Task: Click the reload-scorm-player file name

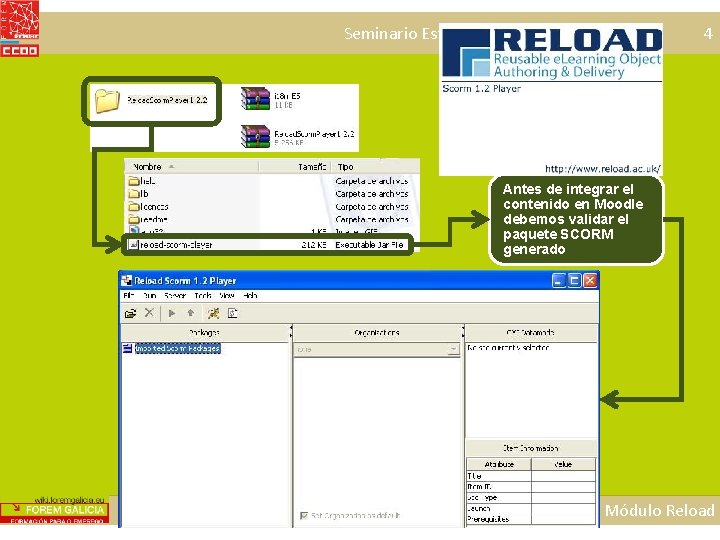Action: (x=176, y=245)
